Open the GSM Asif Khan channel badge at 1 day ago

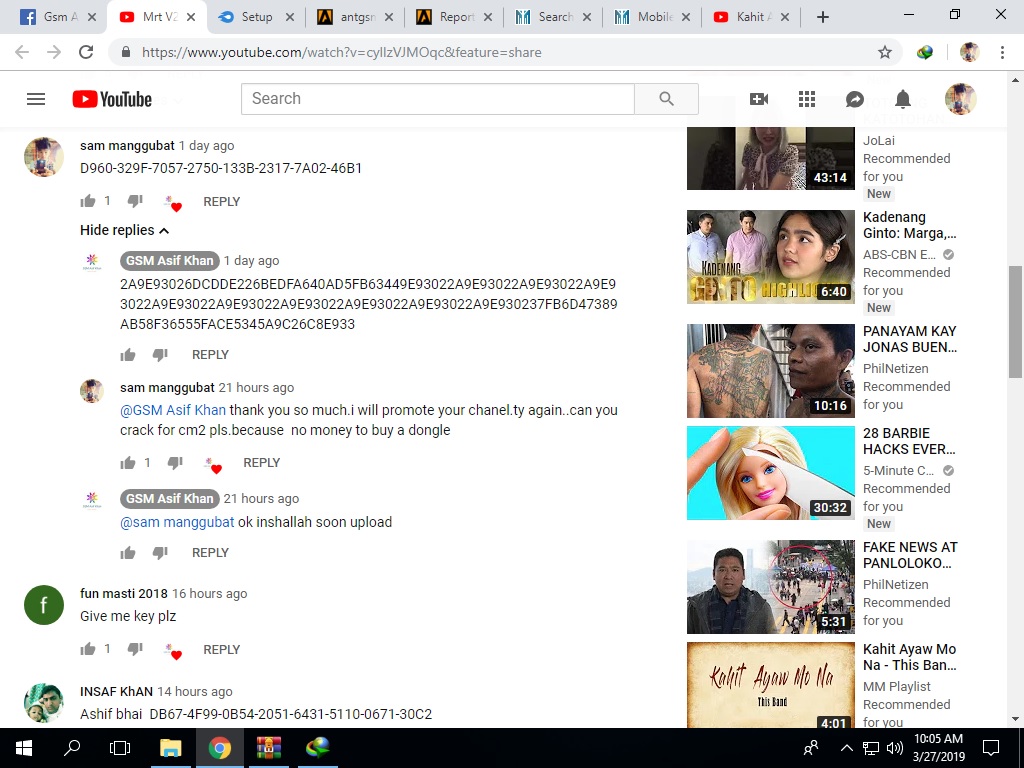click(170, 261)
